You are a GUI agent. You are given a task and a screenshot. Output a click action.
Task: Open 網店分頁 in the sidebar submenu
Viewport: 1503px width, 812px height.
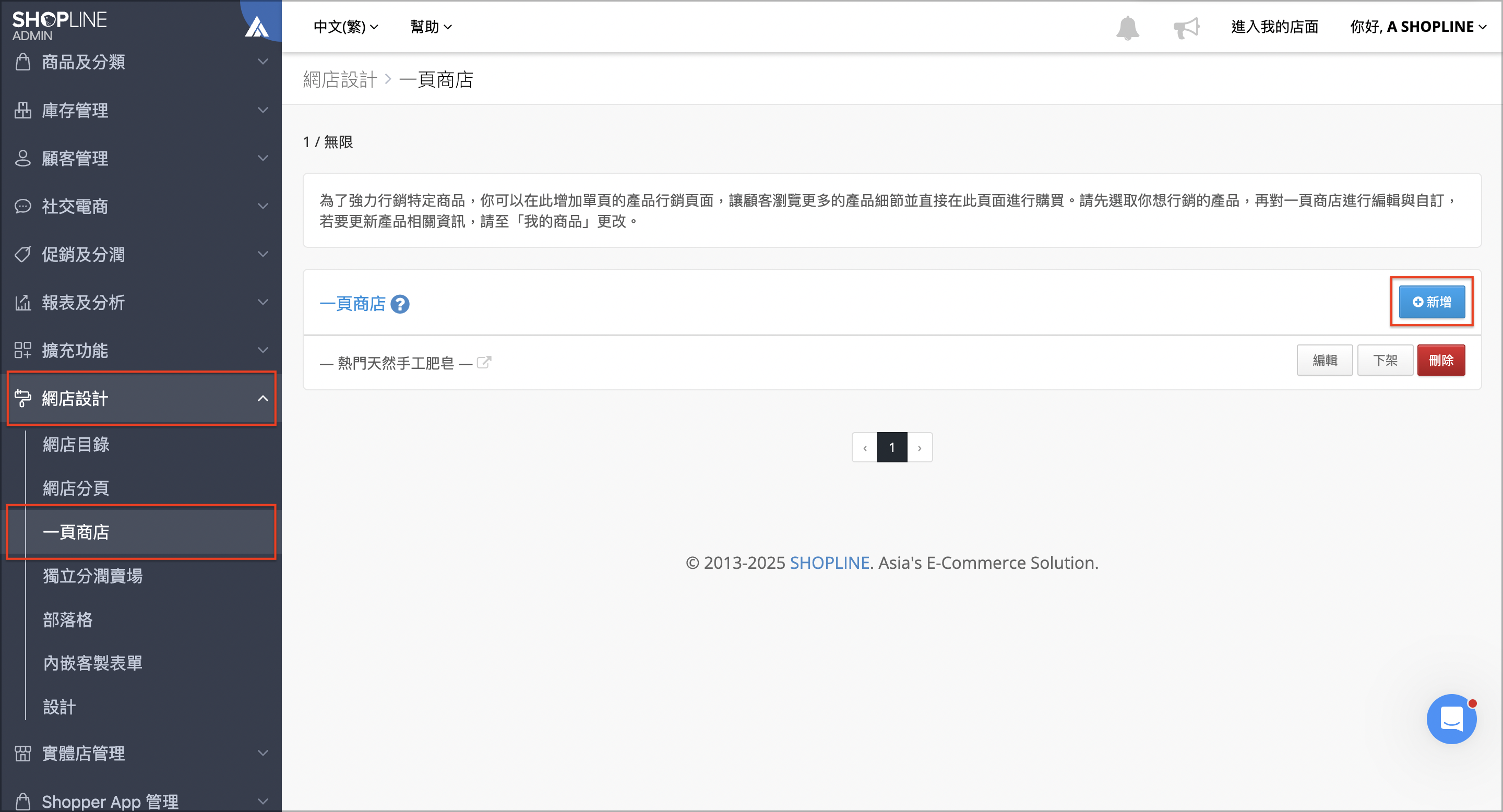pyautogui.click(x=76, y=488)
